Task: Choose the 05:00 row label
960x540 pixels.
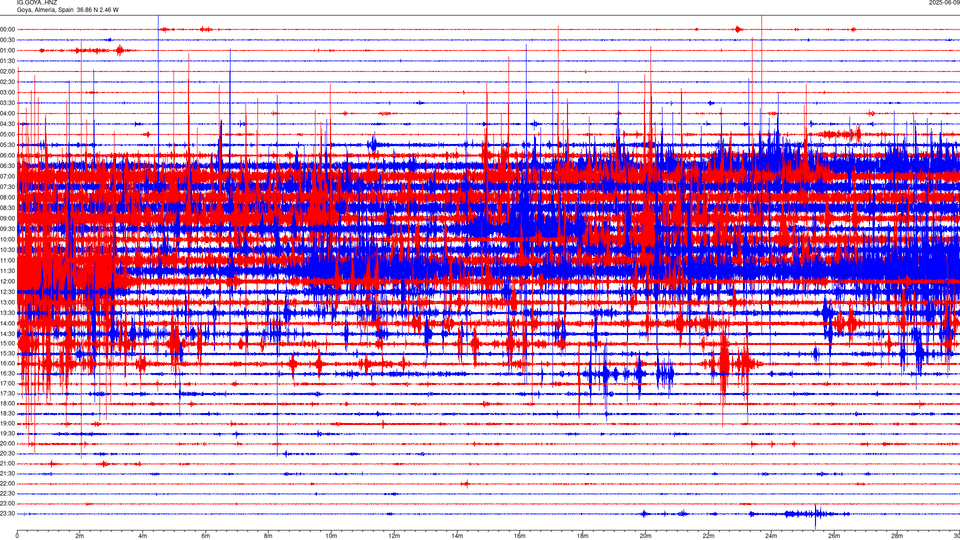Action: [7, 134]
